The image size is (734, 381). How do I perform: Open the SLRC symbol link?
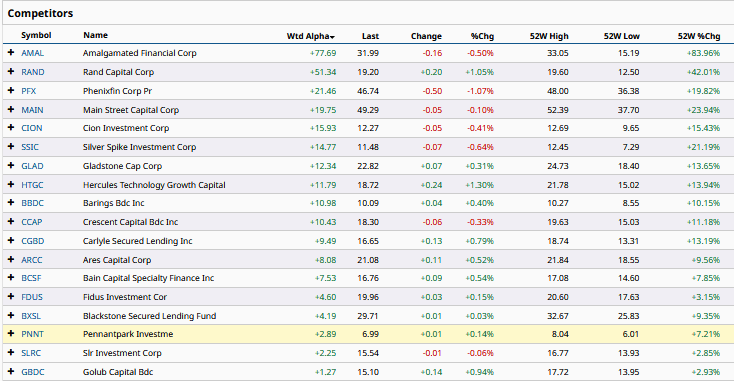(x=31, y=353)
